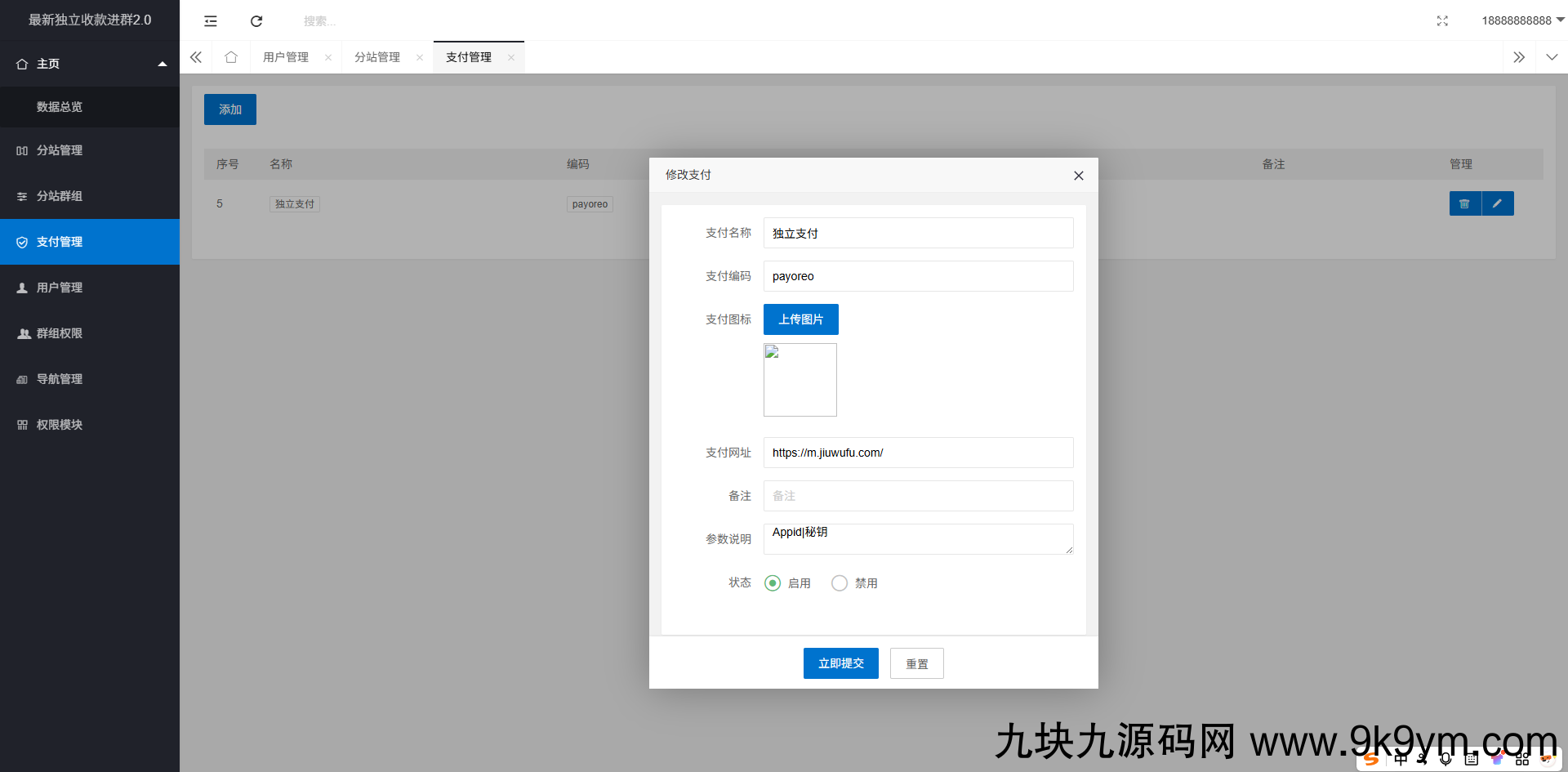Open the 18888888888 account dropdown
Screen dimensions: 1568x772
[x=1521, y=20]
